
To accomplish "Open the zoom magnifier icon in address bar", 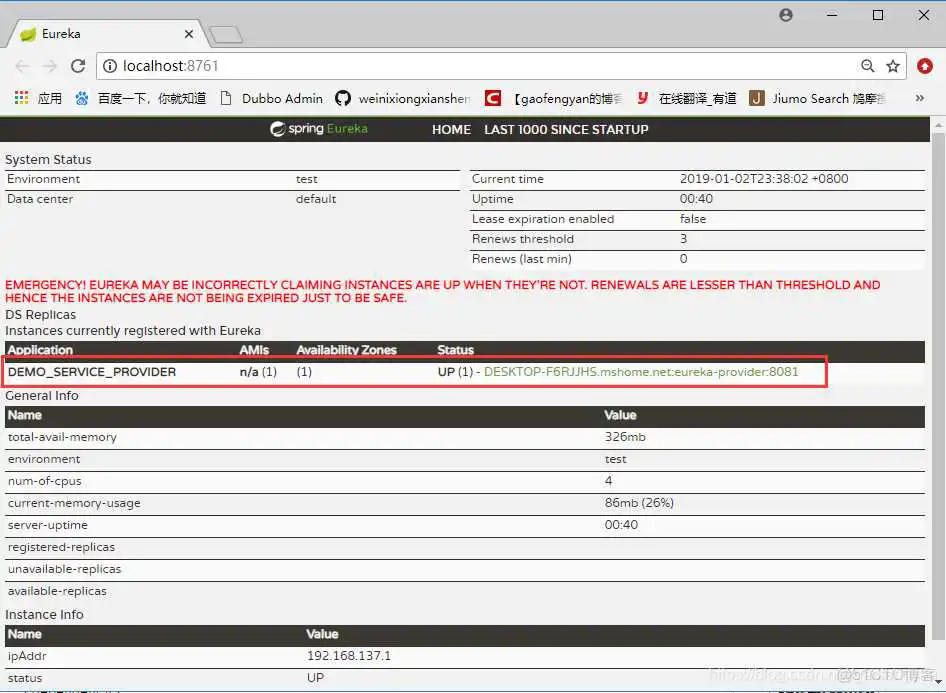I will click(x=867, y=66).
